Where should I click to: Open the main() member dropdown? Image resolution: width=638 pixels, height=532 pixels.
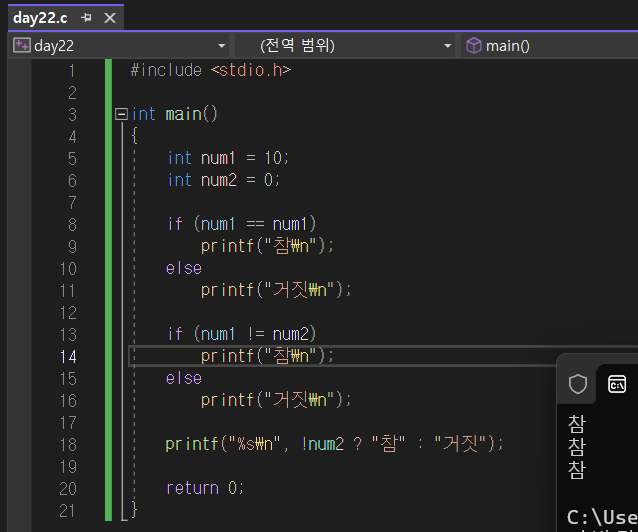point(549,46)
